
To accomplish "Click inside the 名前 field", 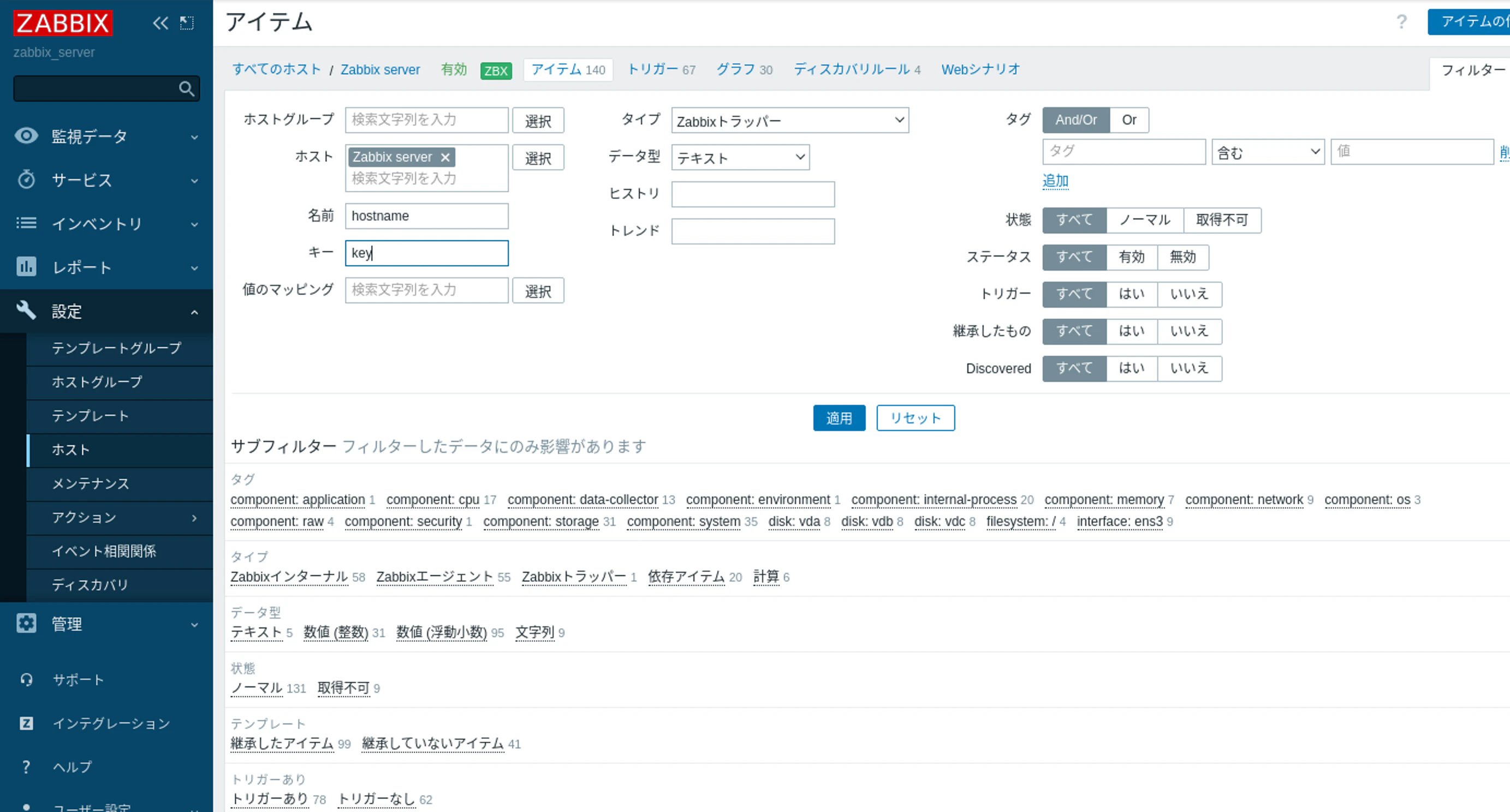I will click(x=426, y=216).
